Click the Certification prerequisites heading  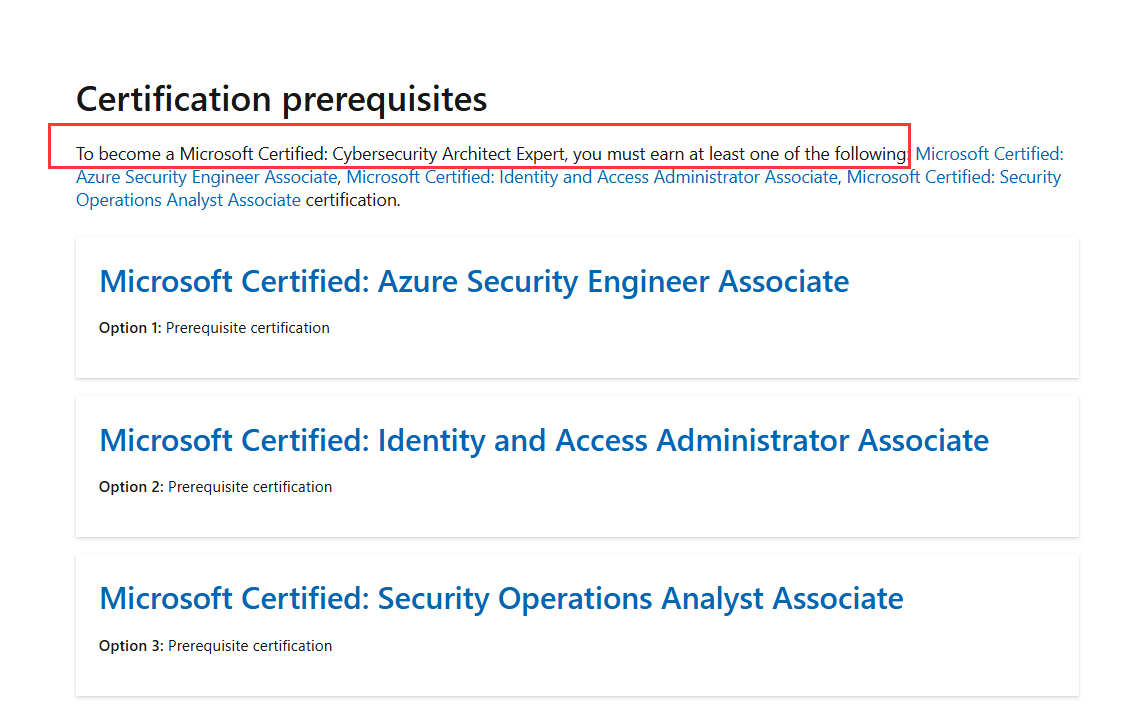[281, 99]
